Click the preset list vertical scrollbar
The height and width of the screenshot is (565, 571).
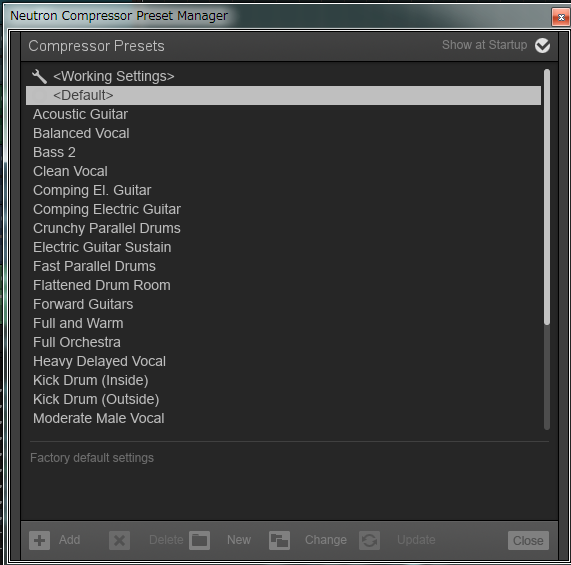(x=547, y=197)
